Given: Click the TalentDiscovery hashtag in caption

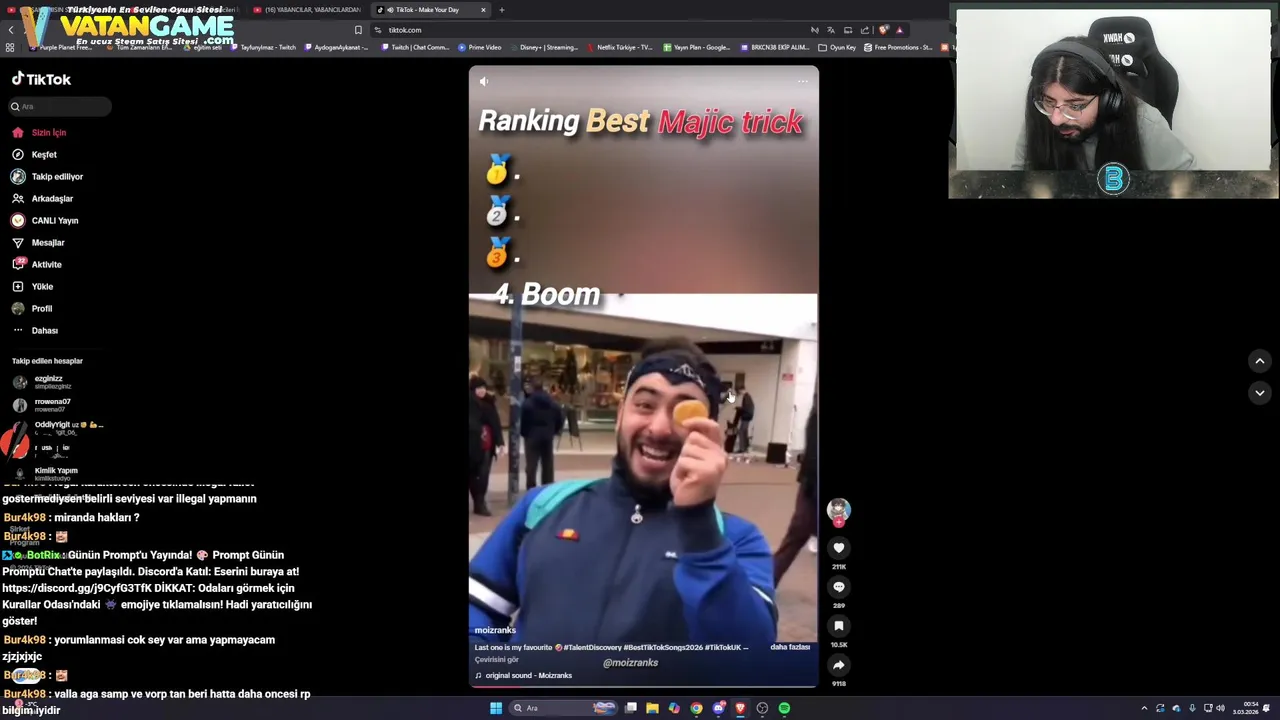Looking at the screenshot, I should (592, 647).
